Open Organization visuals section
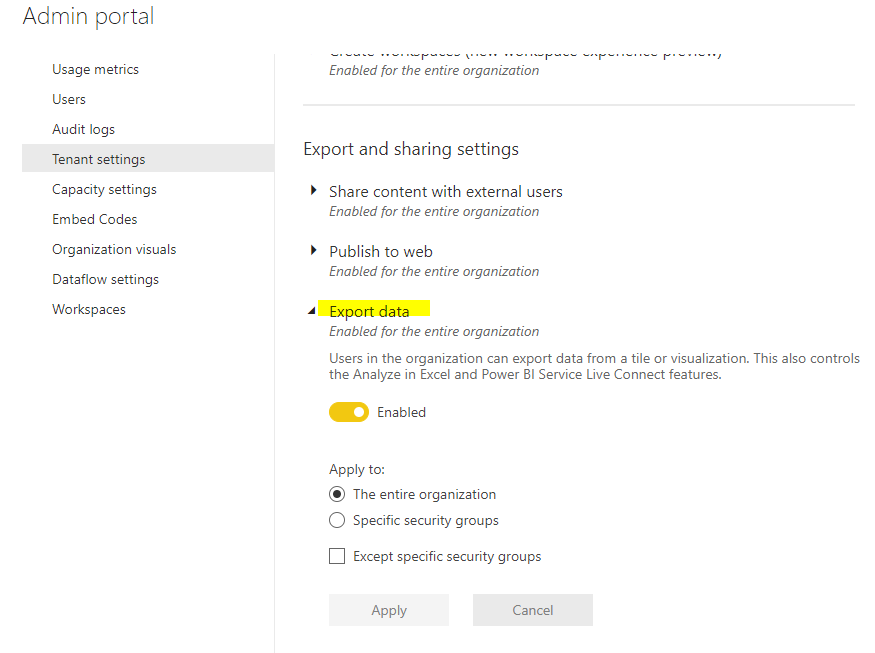Viewport: 875px width, 653px height. [x=114, y=249]
